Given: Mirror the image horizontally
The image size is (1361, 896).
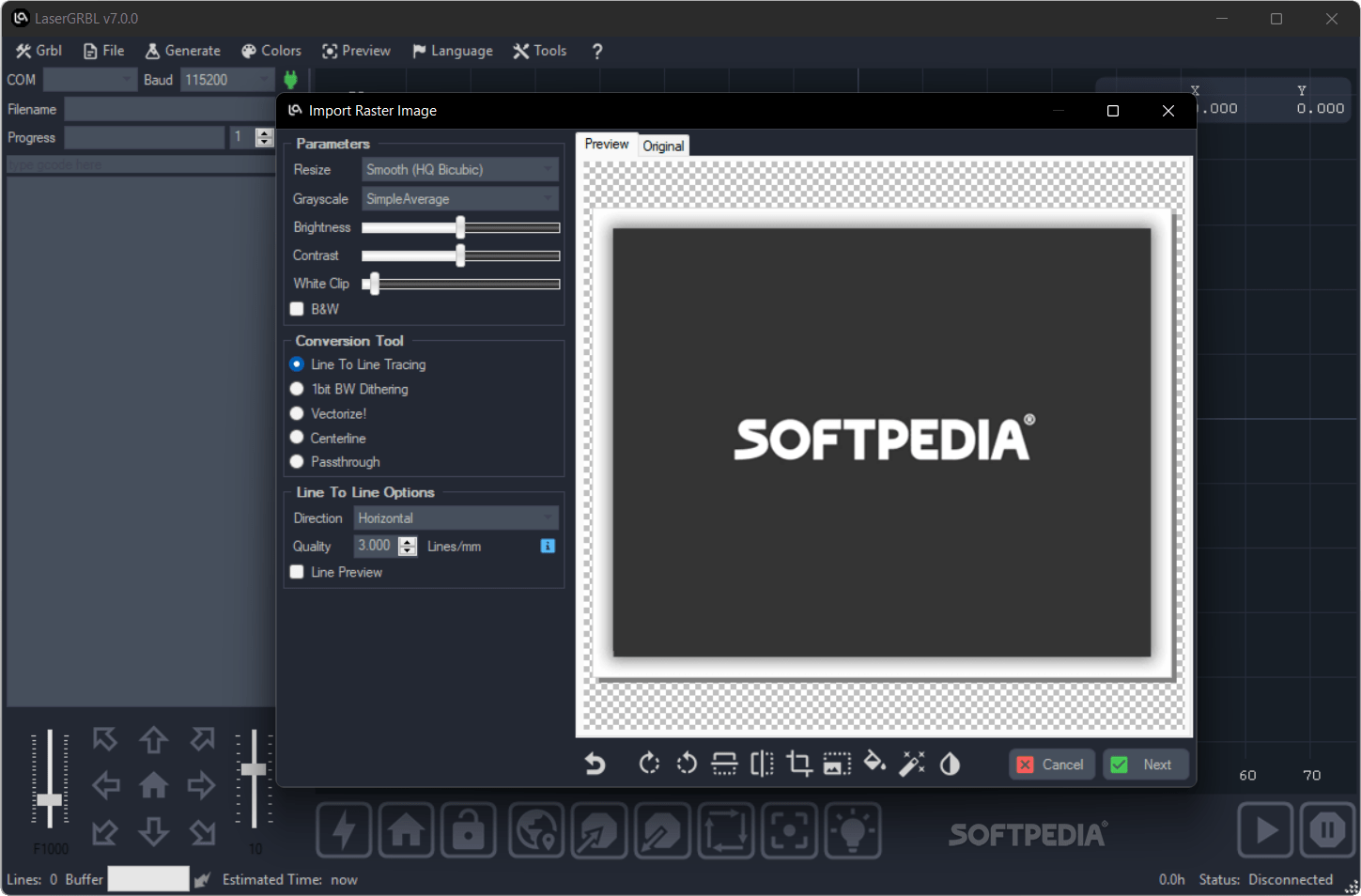Looking at the screenshot, I should [762, 764].
